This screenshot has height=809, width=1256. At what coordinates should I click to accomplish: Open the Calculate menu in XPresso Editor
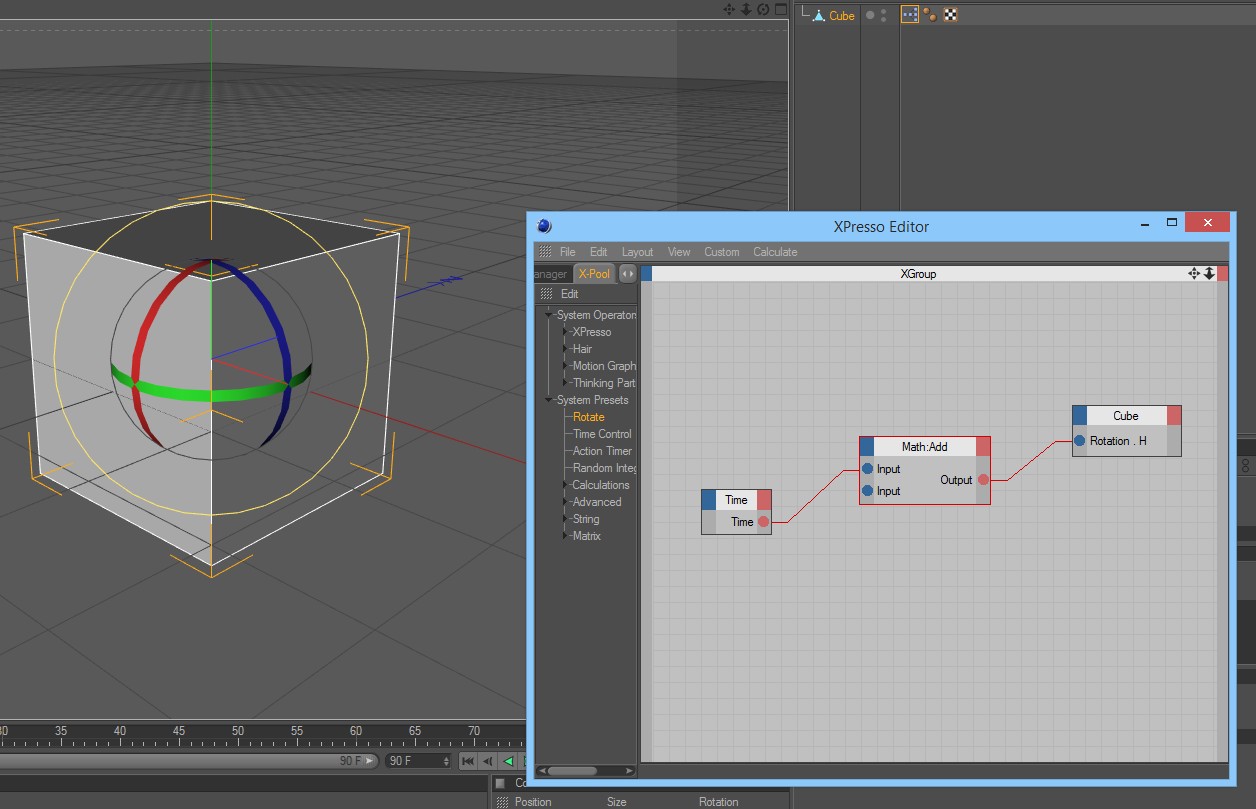click(774, 252)
